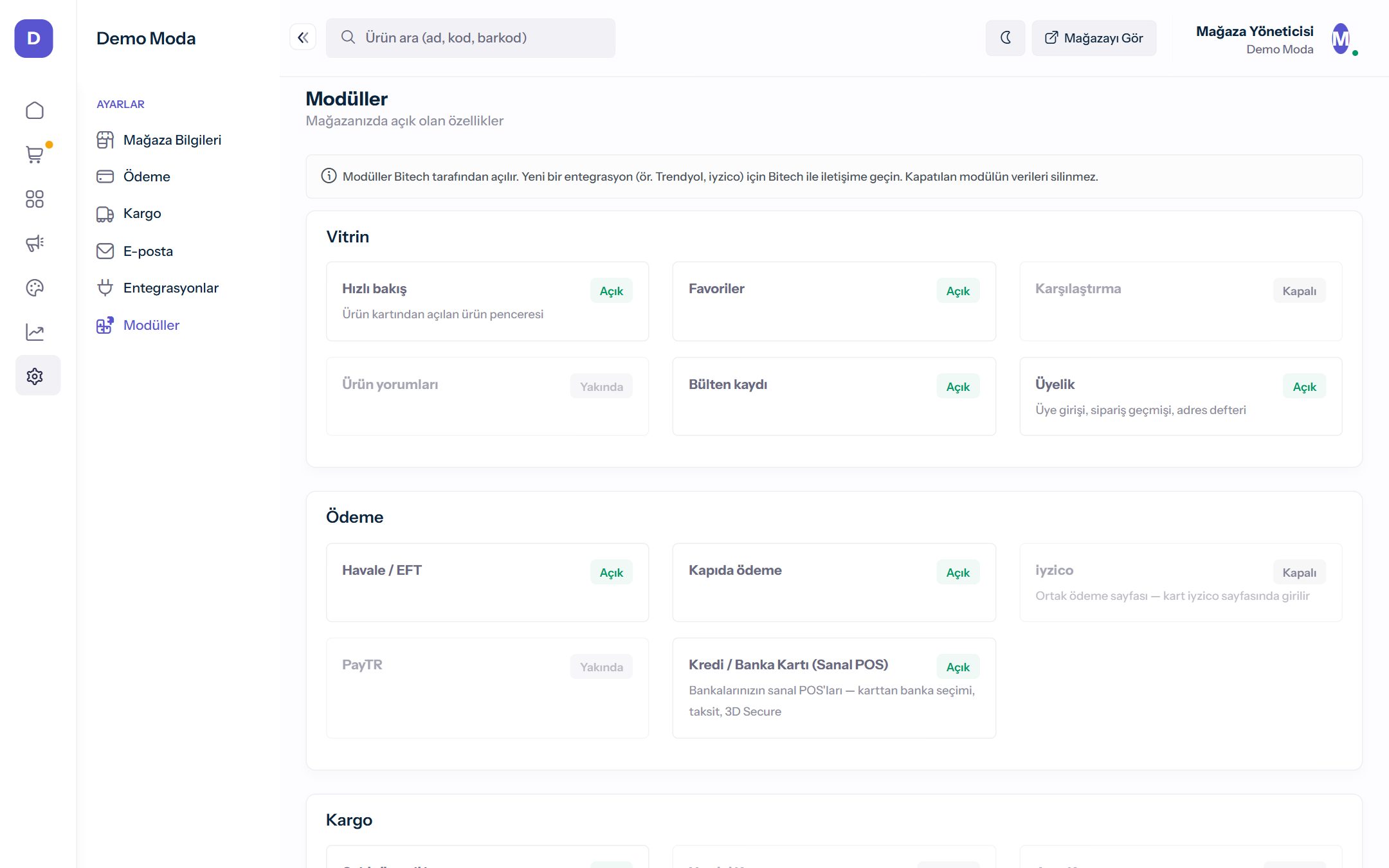Click the Açık badge on Hızlı bakış

612,291
